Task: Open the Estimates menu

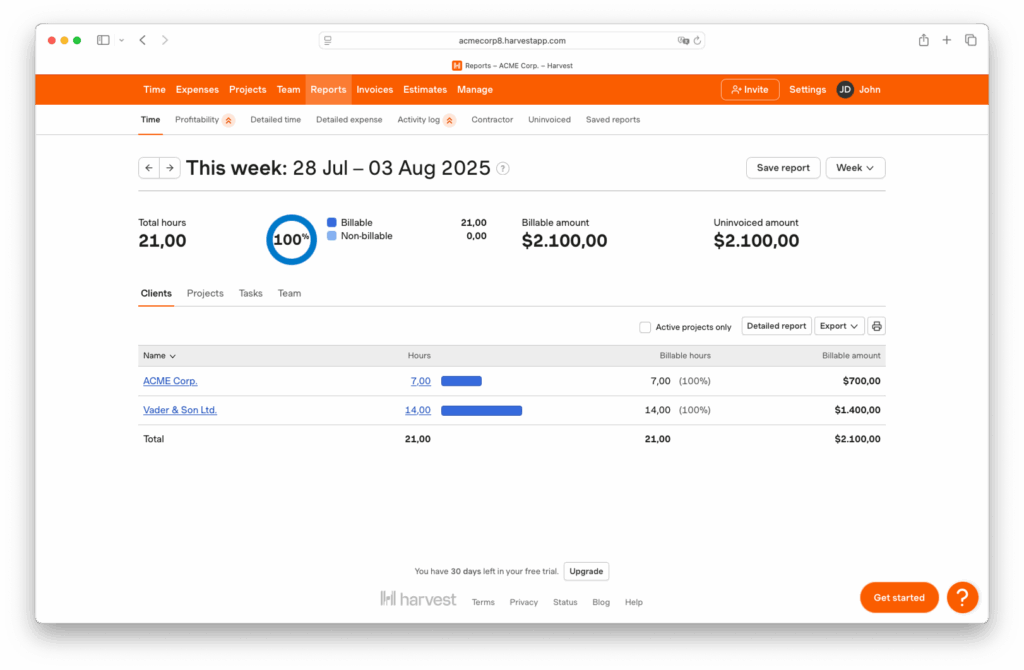Action: (425, 89)
